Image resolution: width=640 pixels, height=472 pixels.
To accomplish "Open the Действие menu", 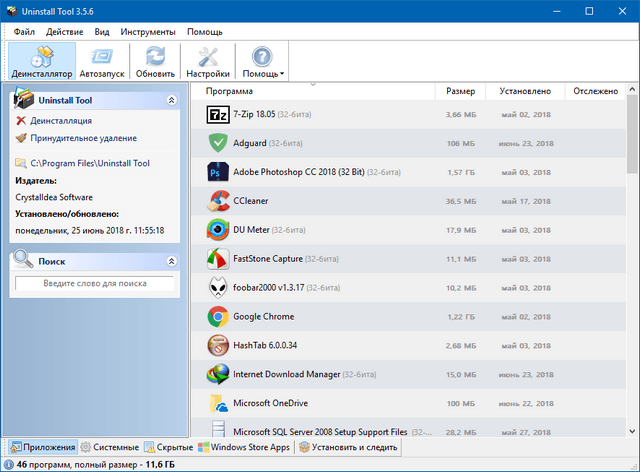I will click(64, 31).
